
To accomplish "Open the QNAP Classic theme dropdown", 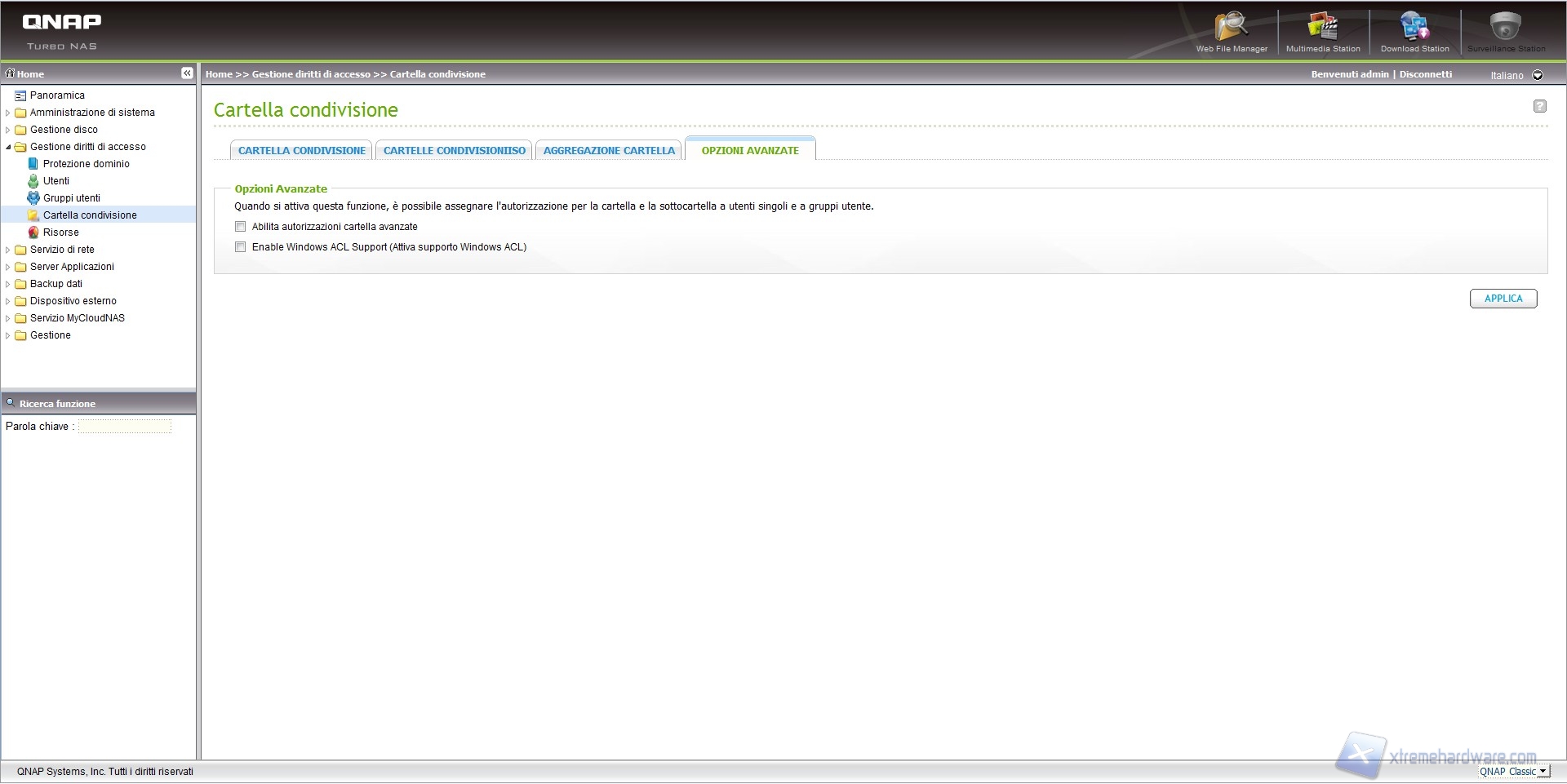I will pos(1542,771).
